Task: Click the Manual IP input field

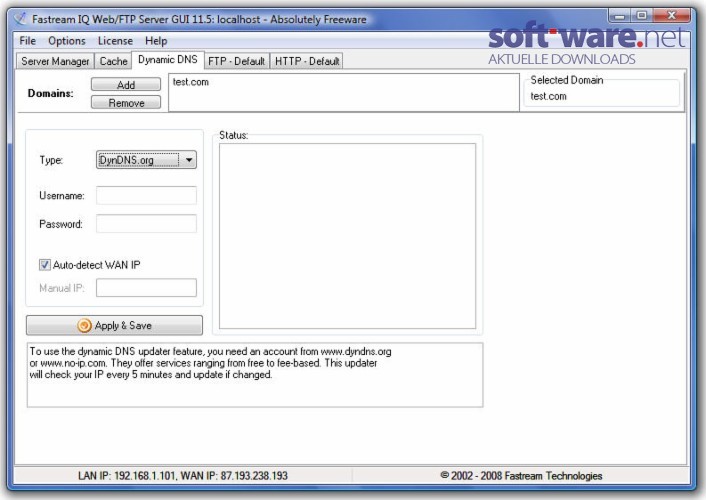Action: coord(146,287)
